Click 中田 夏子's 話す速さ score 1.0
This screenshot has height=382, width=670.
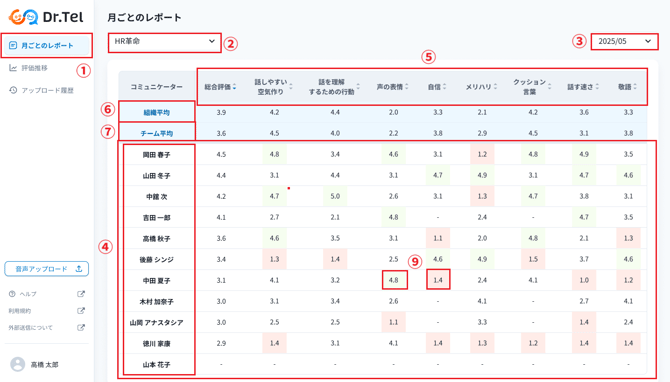pyautogui.click(x=584, y=280)
